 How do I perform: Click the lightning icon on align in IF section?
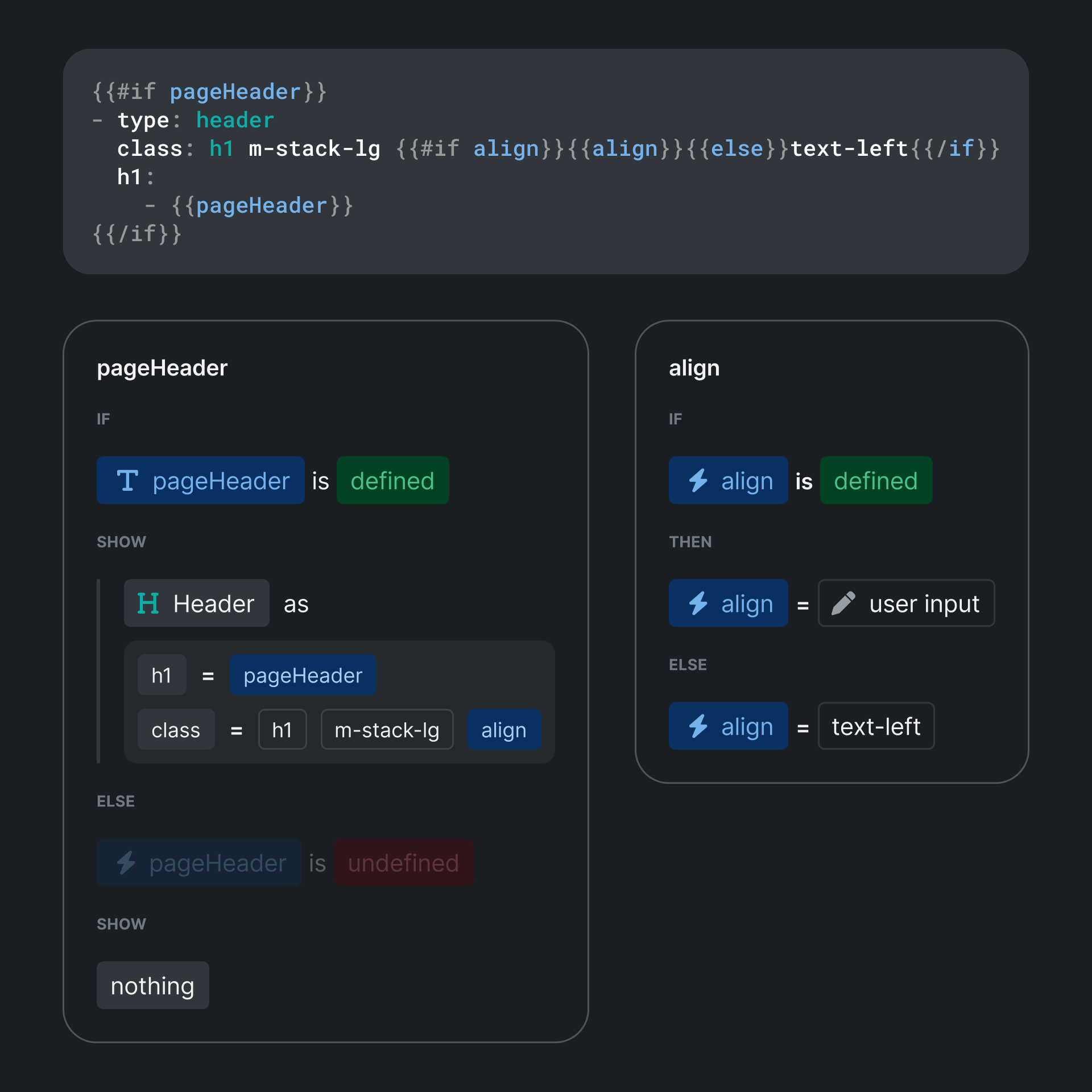pos(698,481)
